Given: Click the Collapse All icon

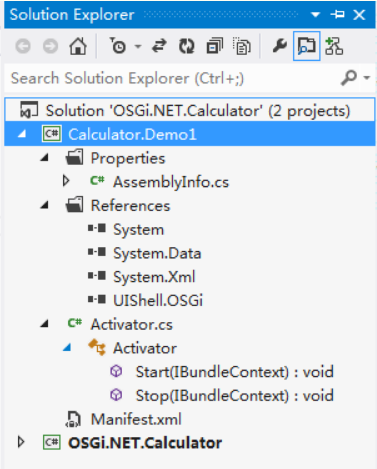Looking at the screenshot, I should [x=215, y=46].
